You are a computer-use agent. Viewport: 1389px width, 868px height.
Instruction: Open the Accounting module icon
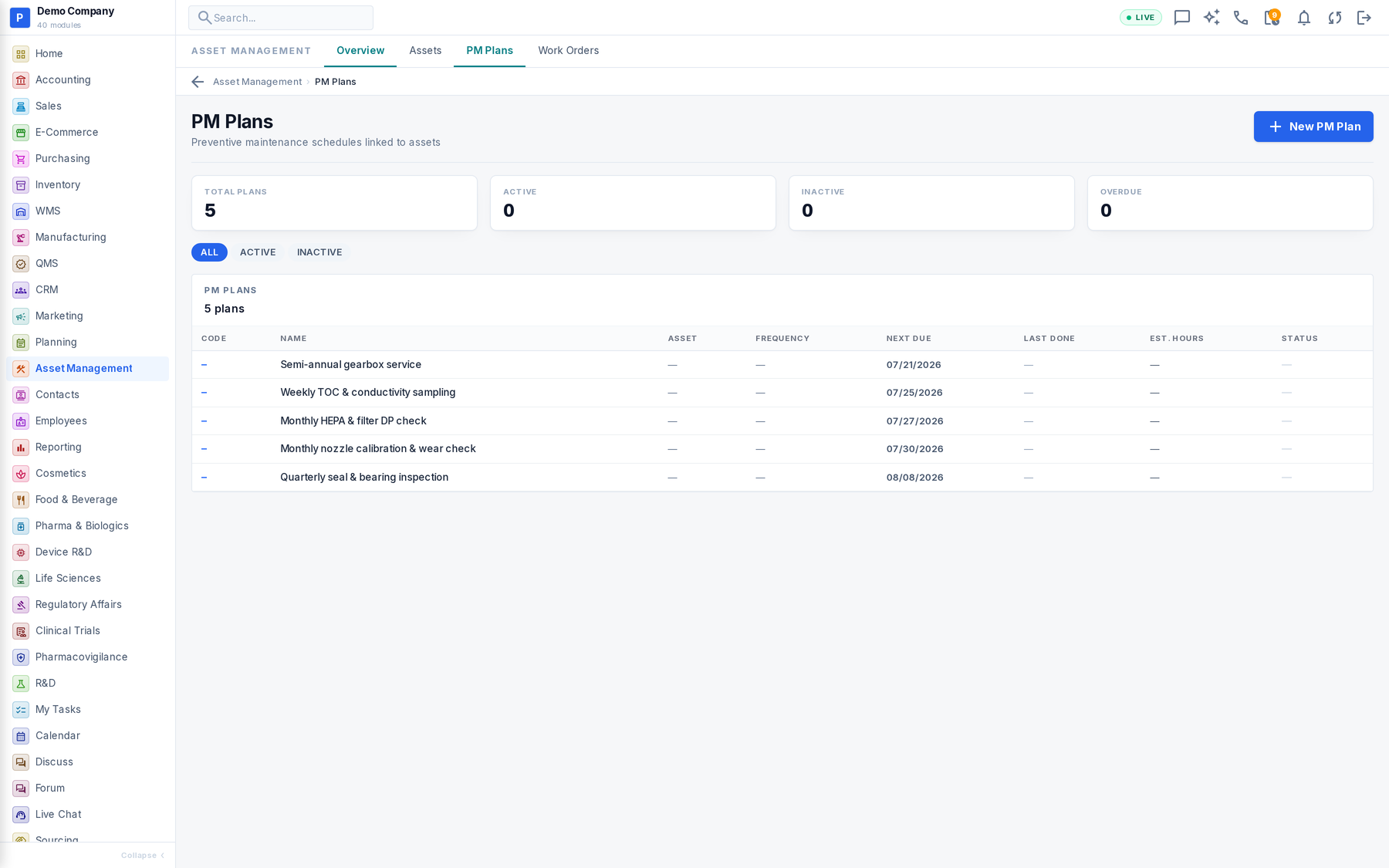pyautogui.click(x=21, y=80)
